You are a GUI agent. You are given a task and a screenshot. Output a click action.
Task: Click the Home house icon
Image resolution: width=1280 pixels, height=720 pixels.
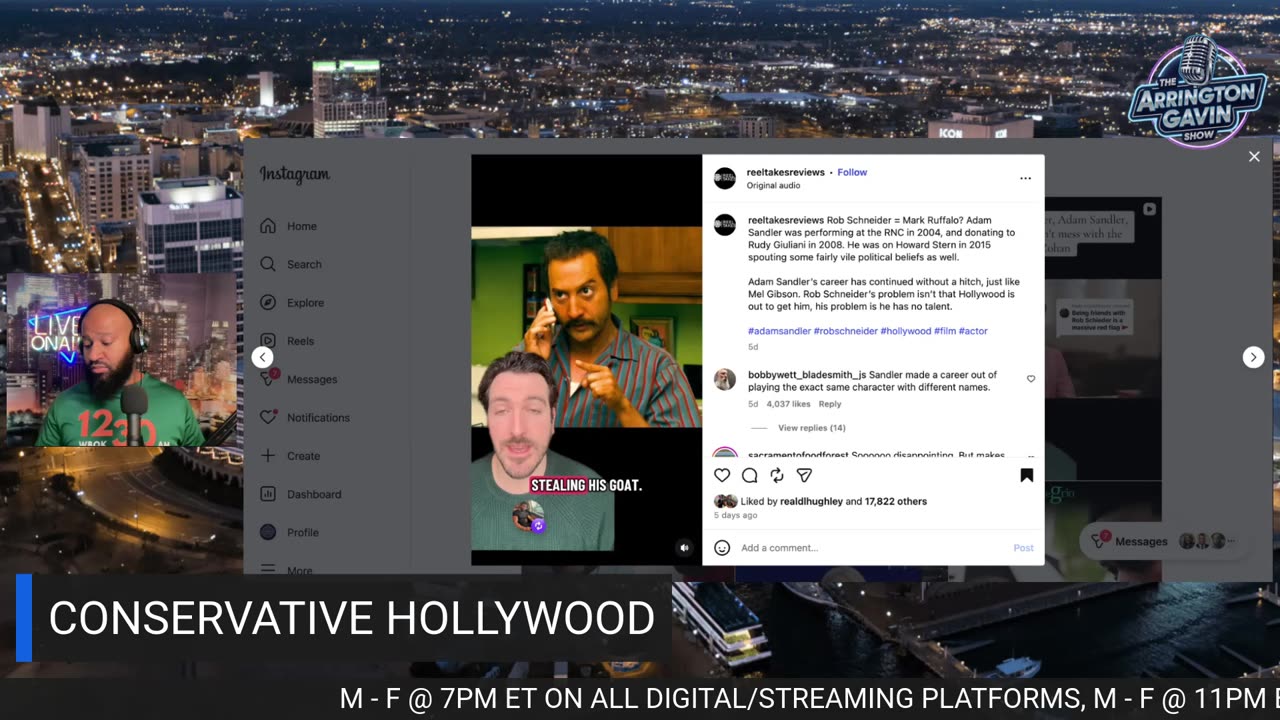268,226
